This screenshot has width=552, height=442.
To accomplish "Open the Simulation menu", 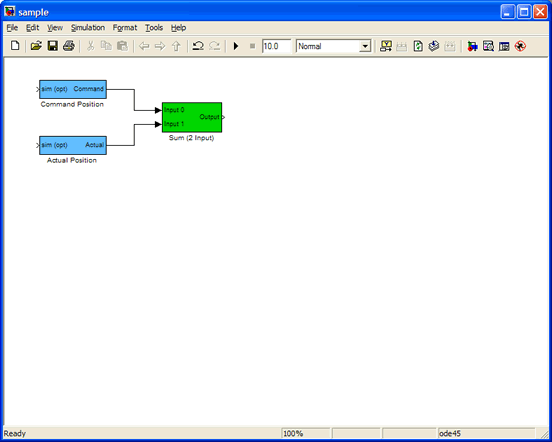I will pos(88,28).
